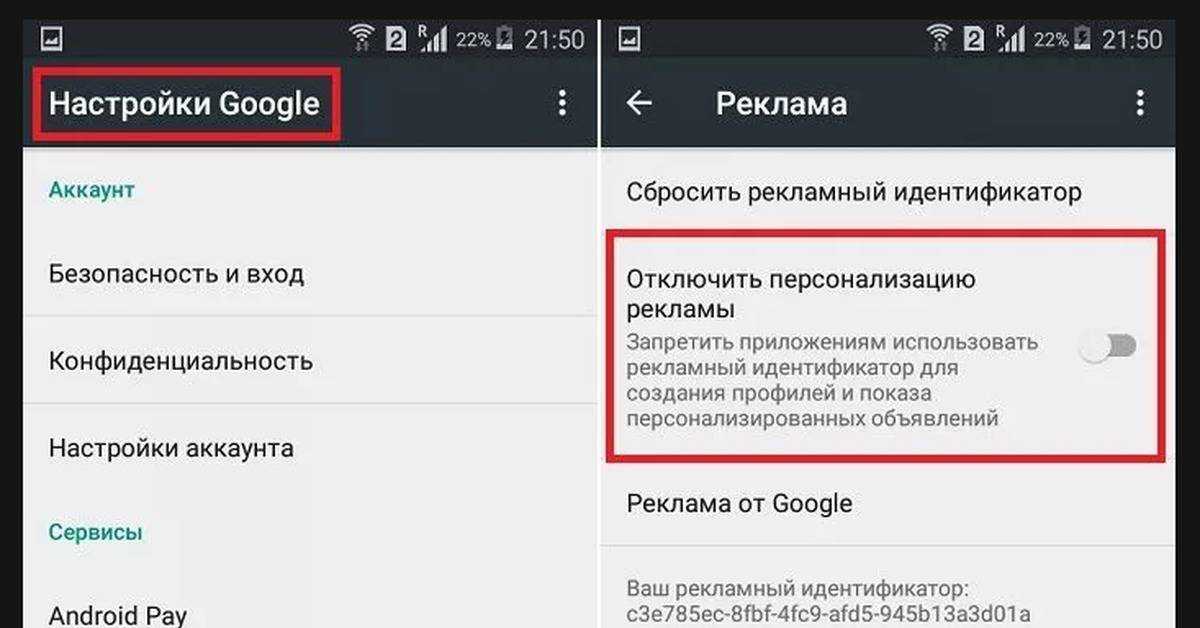1200x628 pixels.
Task: Tap image notification icon in left status bar
Action: [x=52, y=40]
